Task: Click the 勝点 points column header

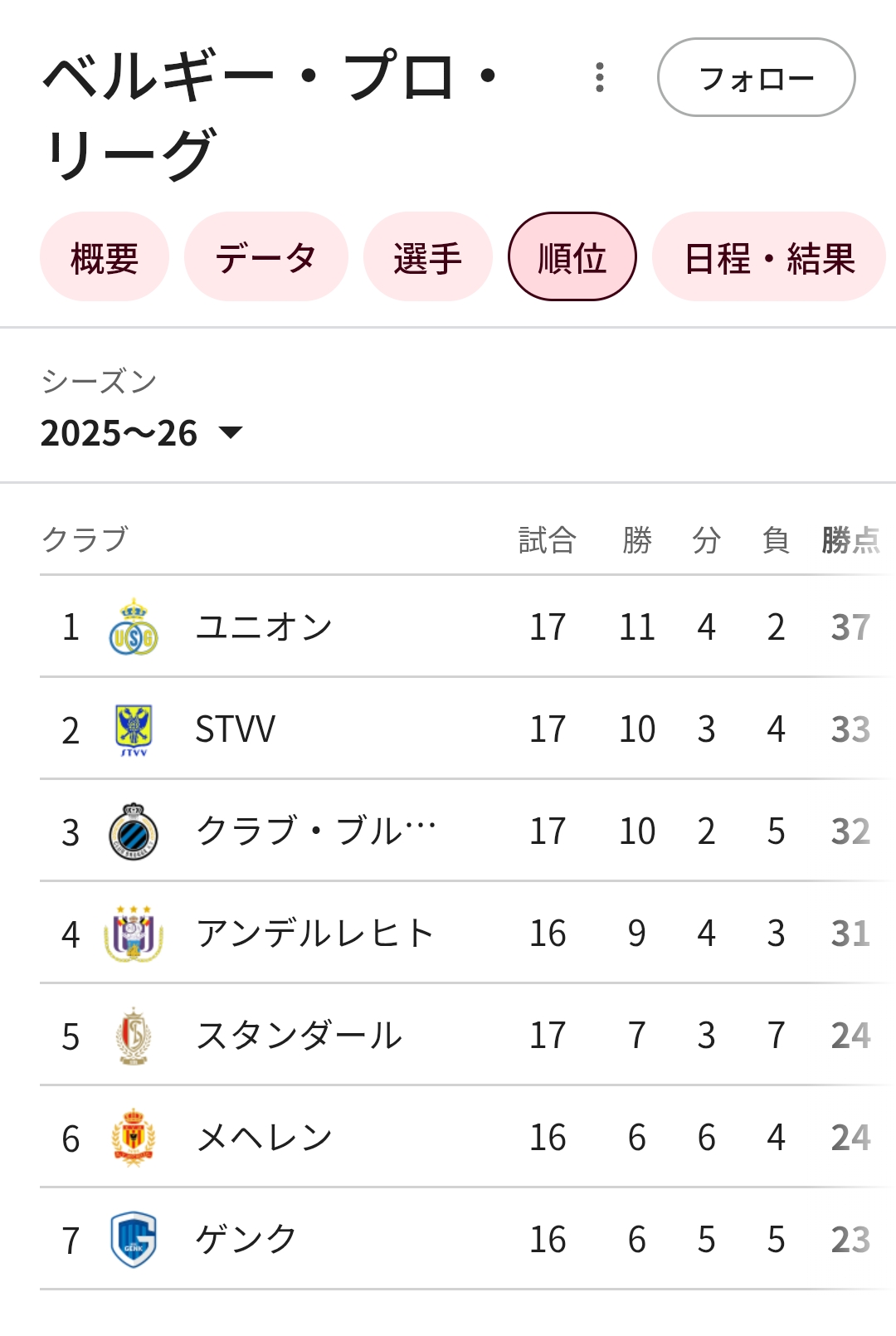Action: click(850, 540)
